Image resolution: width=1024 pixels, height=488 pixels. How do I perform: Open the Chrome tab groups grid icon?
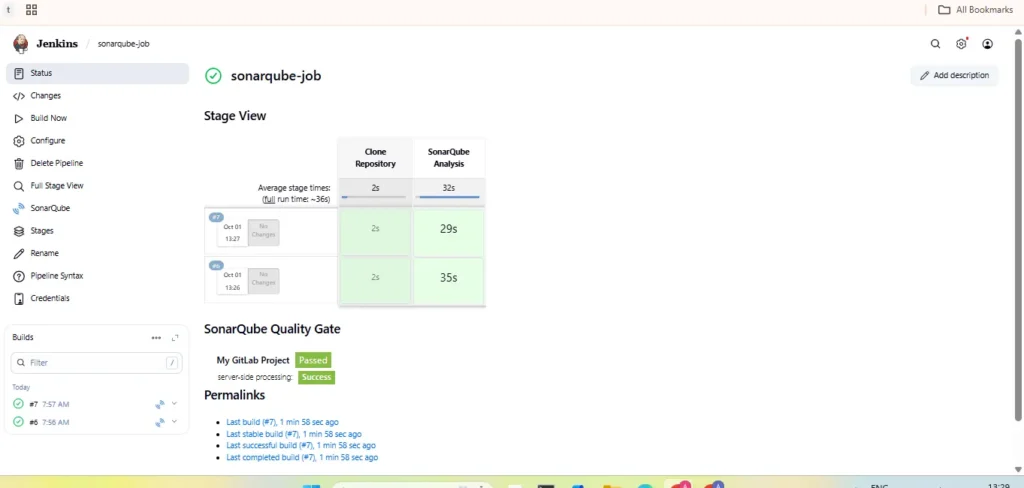click(31, 10)
